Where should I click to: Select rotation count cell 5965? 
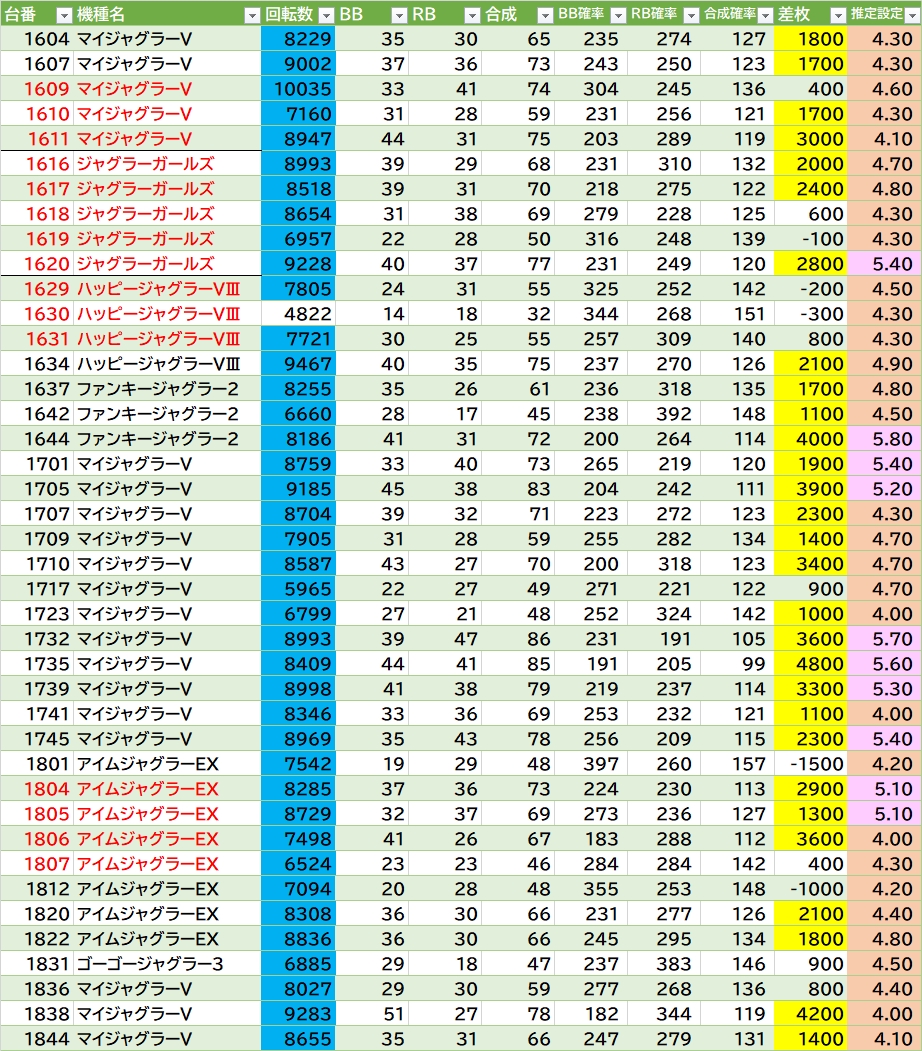[x=298, y=589]
